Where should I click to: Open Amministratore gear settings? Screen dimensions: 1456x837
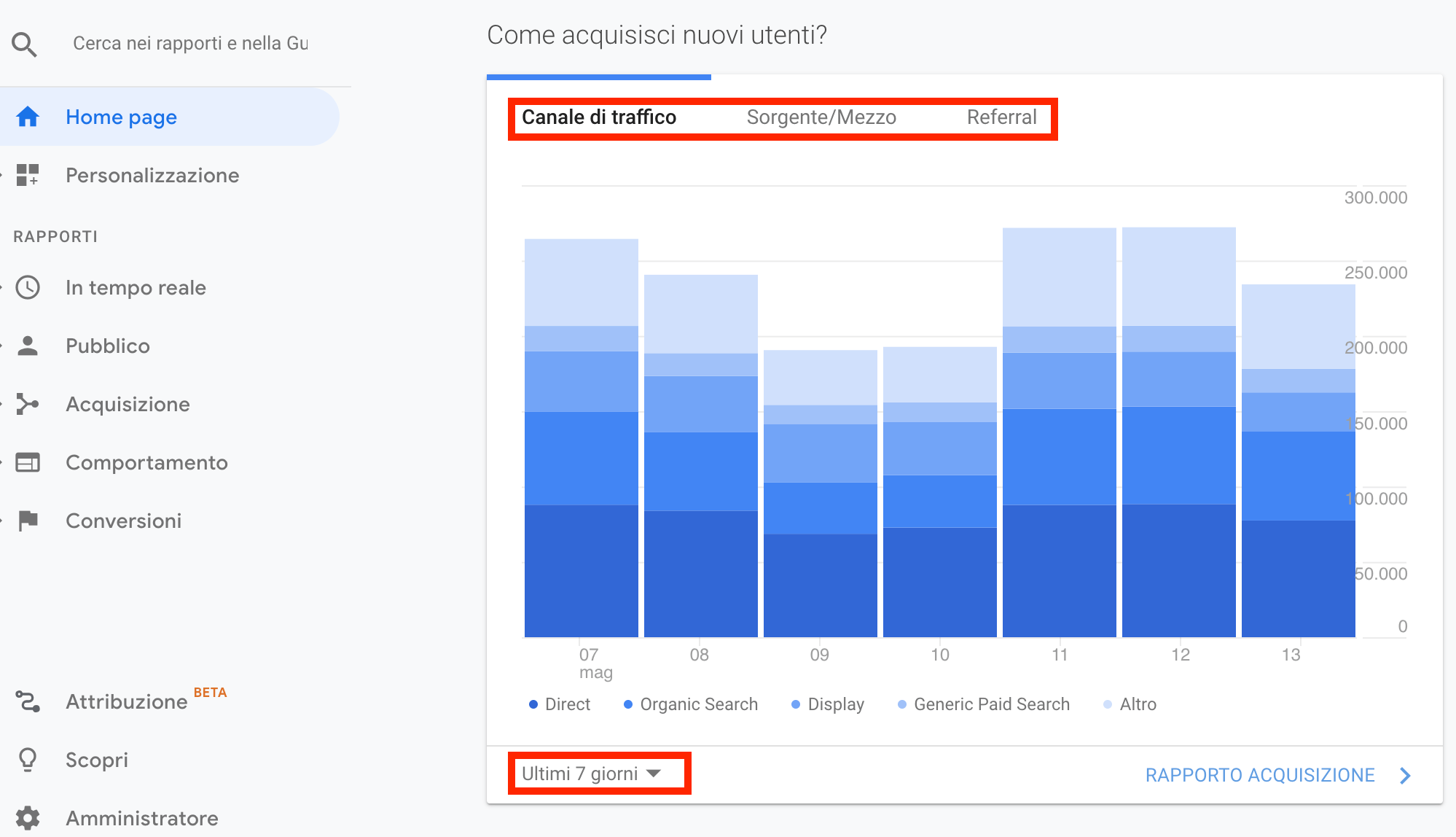(x=28, y=818)
